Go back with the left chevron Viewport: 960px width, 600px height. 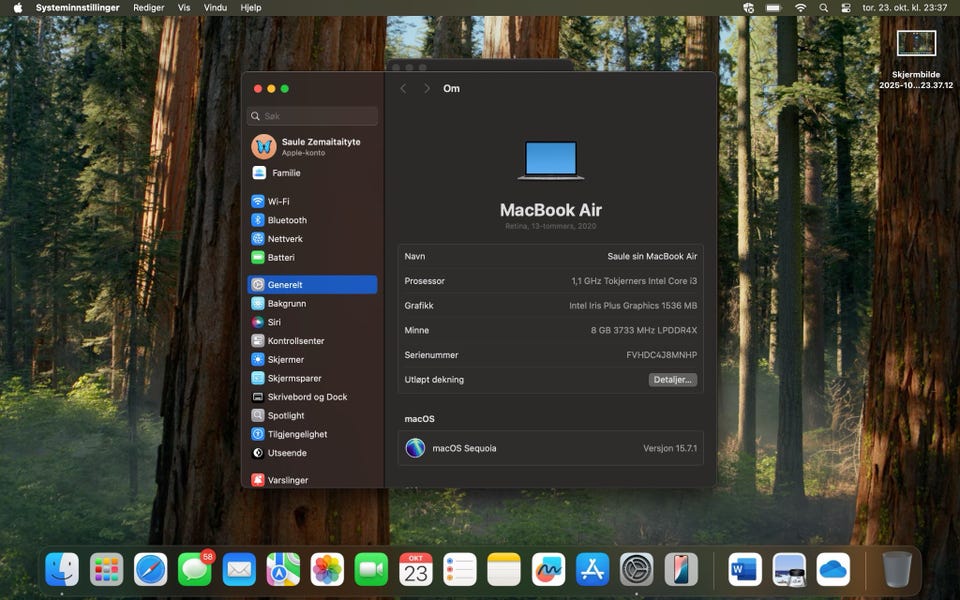click(403, 89)
